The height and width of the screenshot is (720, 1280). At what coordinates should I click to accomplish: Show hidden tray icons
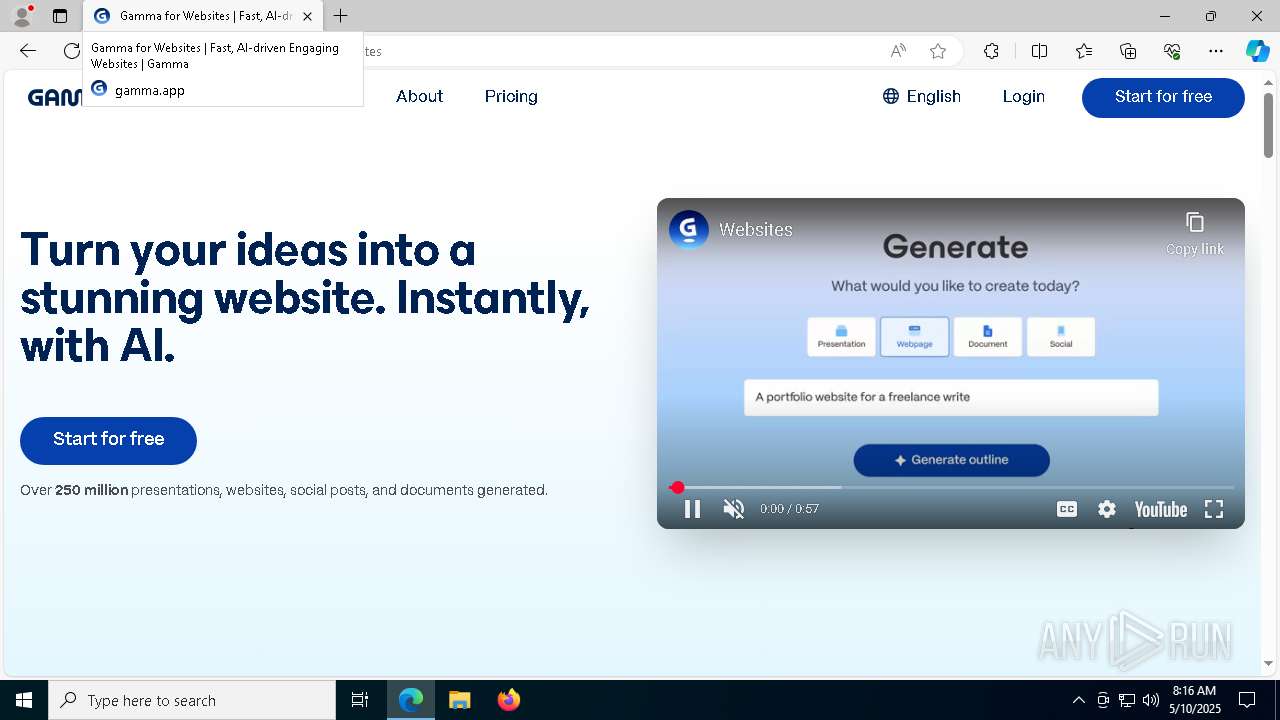point(1078,700)
